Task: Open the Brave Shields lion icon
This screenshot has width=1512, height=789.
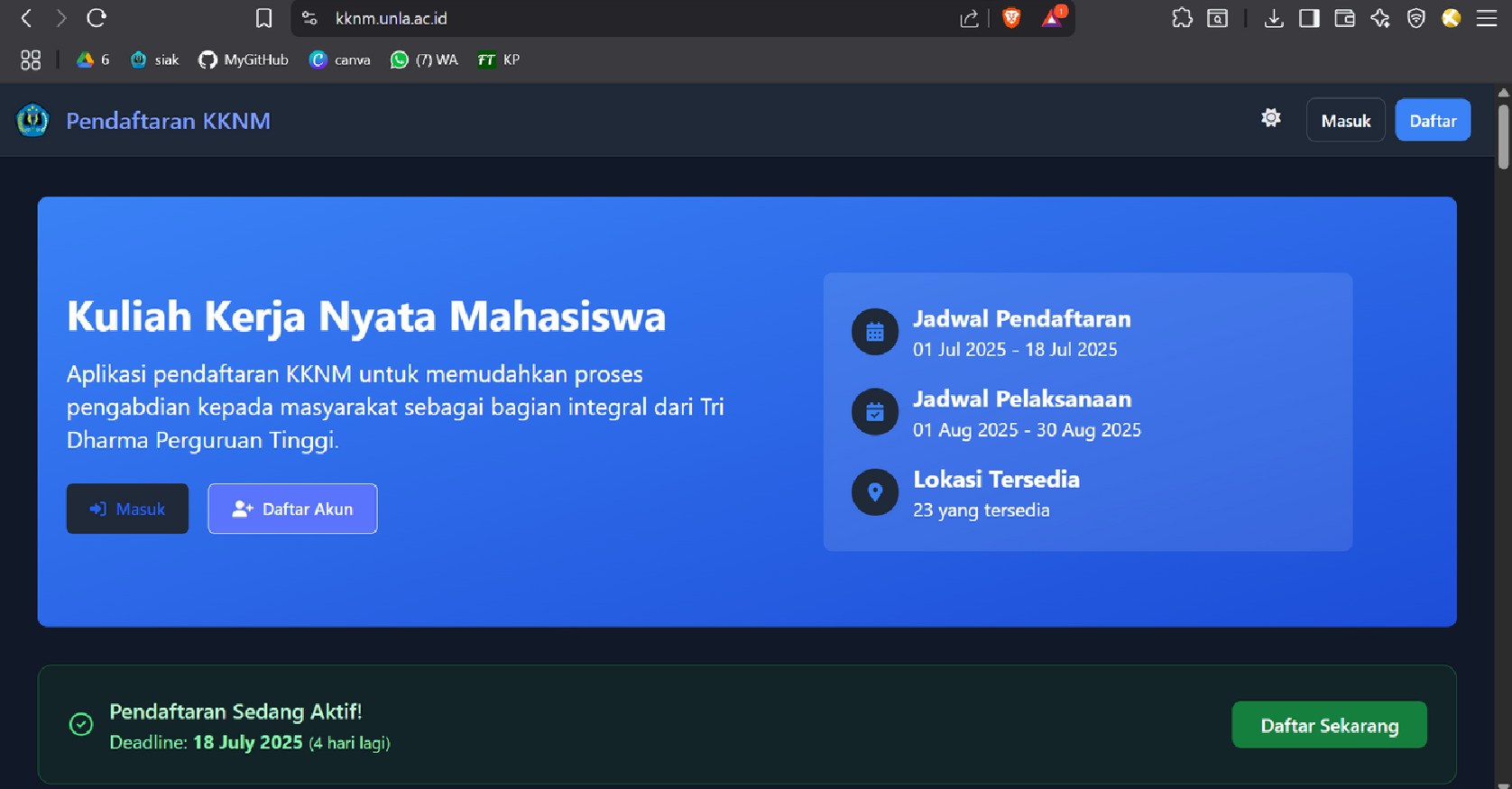Action: (x=1011, y=18)
